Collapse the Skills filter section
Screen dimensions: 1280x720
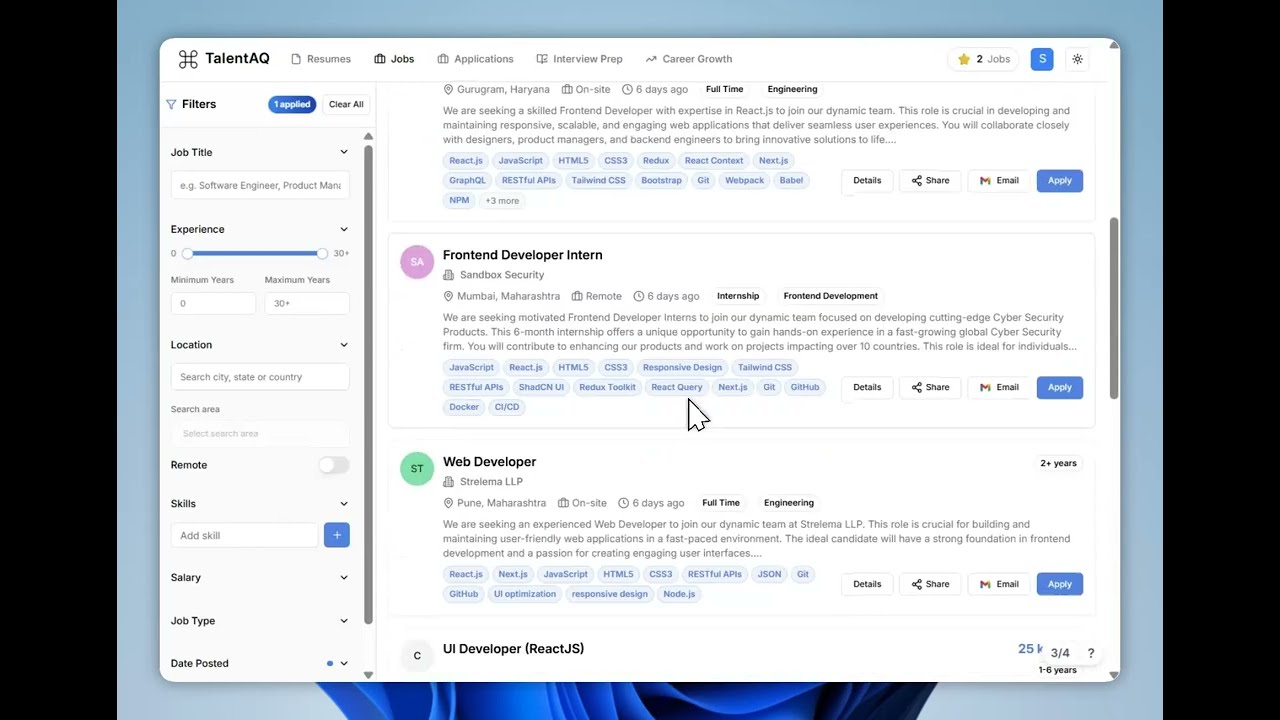[344, 504]
